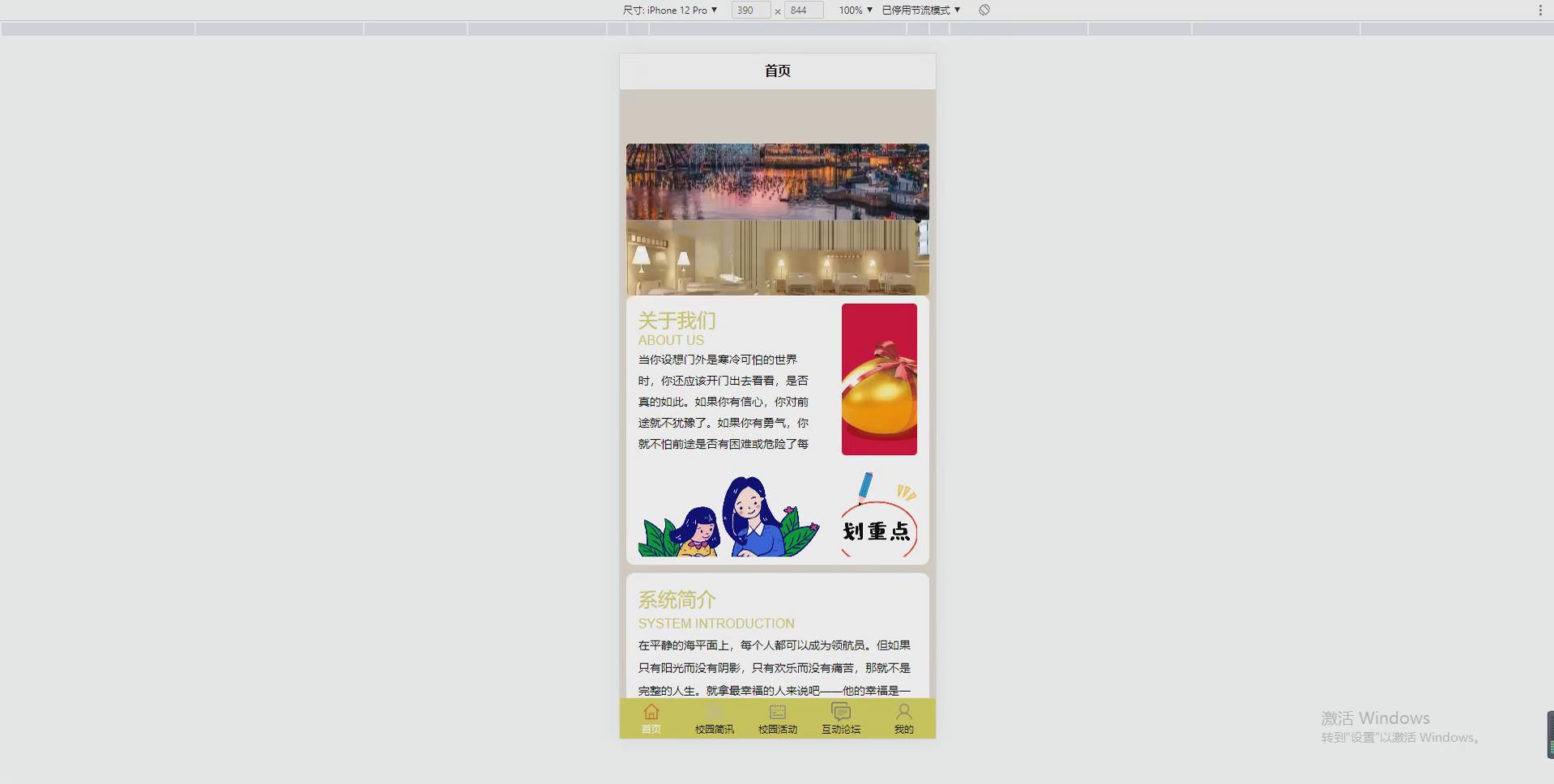Tap the home icon on 首页 tab
Screen dimensions: 1554x784
pyautogui.click(x=652, y=712)
